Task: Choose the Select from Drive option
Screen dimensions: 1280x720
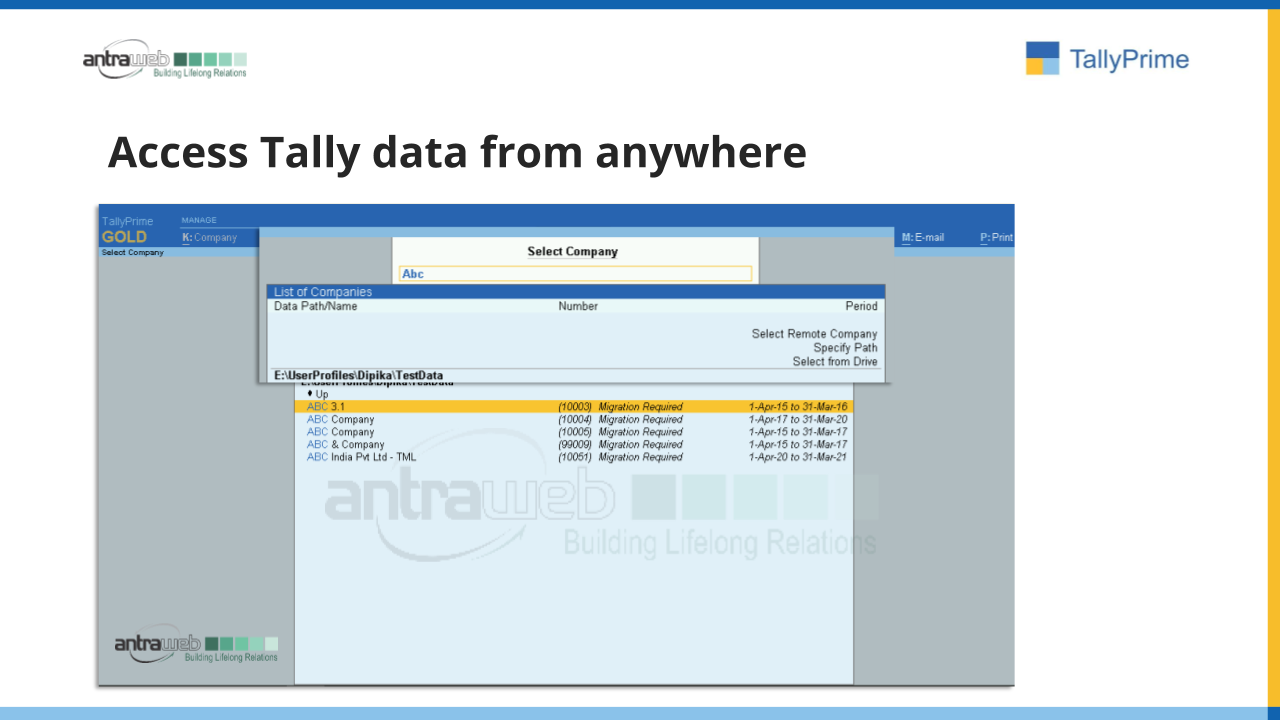Action: tap(835, 362)
